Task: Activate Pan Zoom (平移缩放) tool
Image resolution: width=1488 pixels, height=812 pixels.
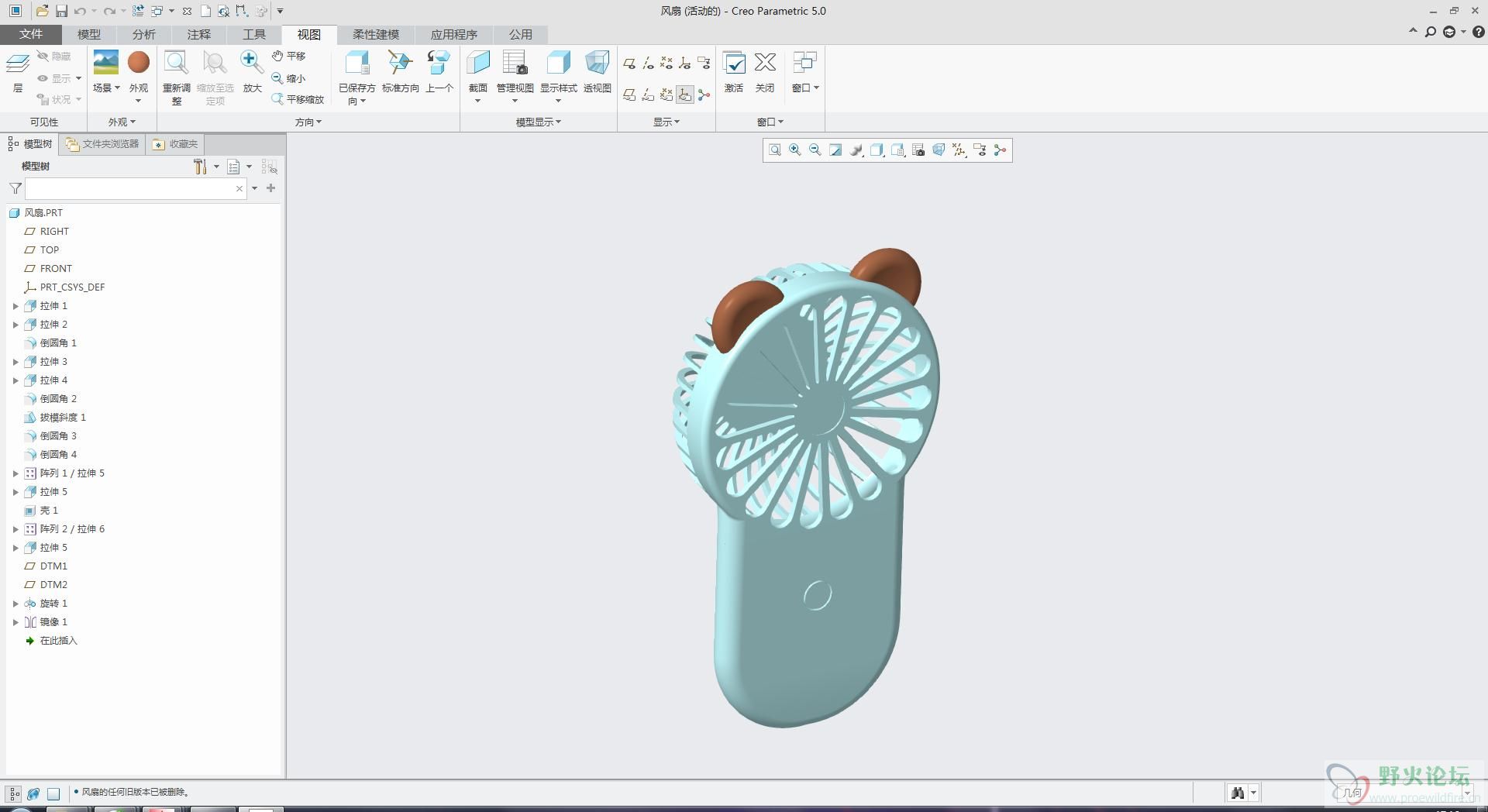Action: (x=298, y=99)
